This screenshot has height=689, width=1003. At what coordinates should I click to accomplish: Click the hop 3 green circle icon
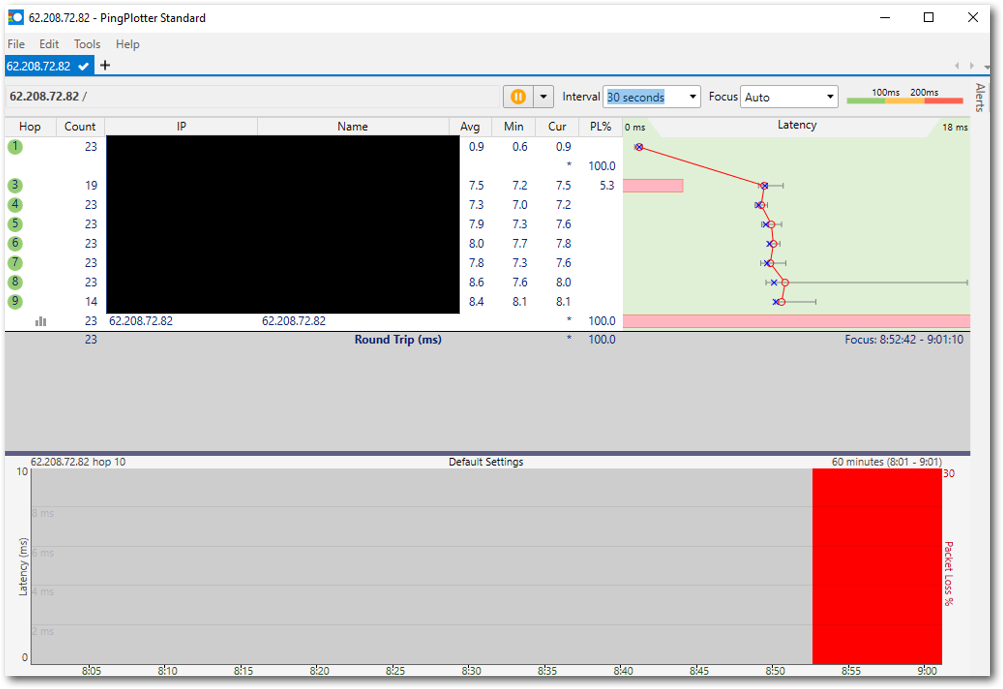coord(15,186)
